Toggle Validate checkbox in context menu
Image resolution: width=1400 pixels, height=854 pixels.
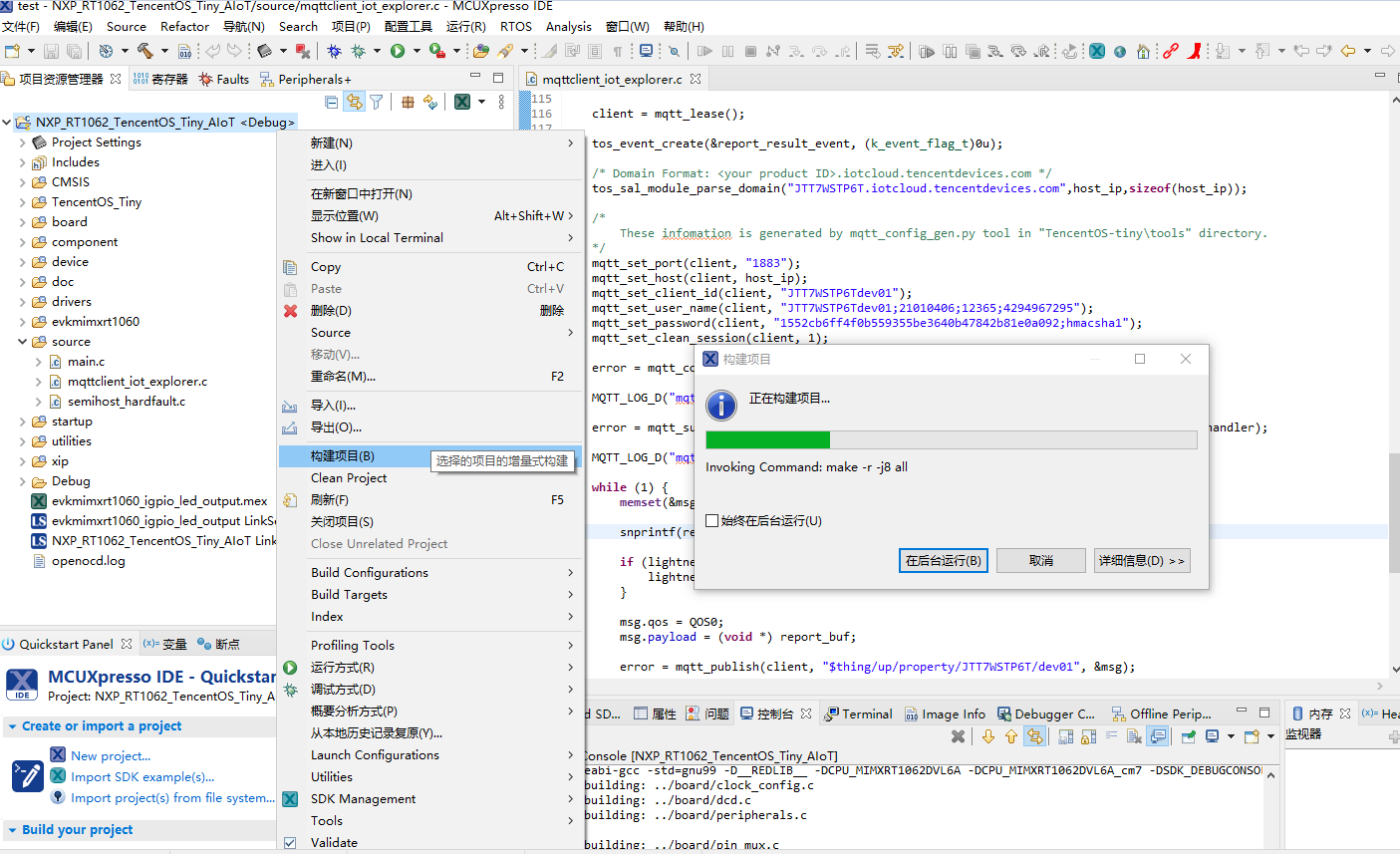(x=290, y=843)
